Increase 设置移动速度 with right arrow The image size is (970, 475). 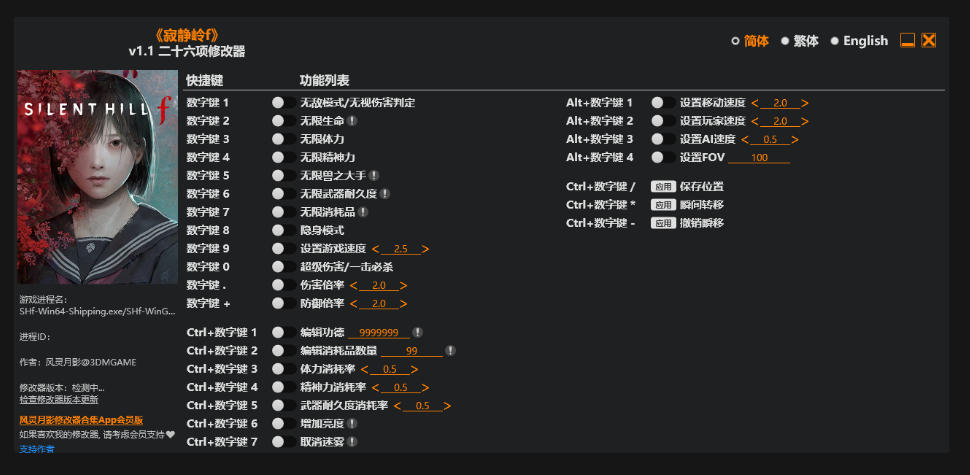coord(804,103)
